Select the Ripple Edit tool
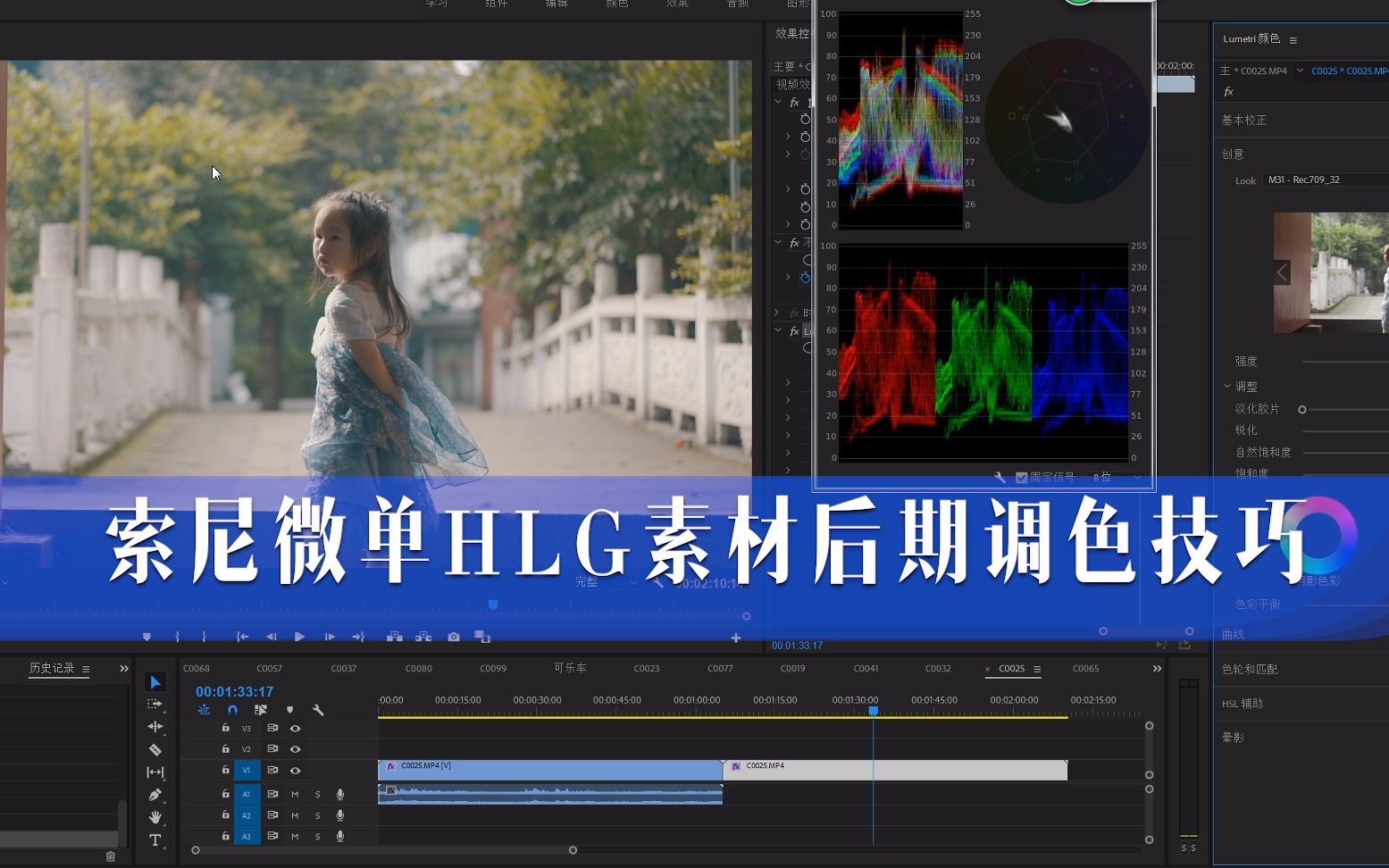Image resolution: width=1389 pixels, height=868 pixels. point(155,727)
